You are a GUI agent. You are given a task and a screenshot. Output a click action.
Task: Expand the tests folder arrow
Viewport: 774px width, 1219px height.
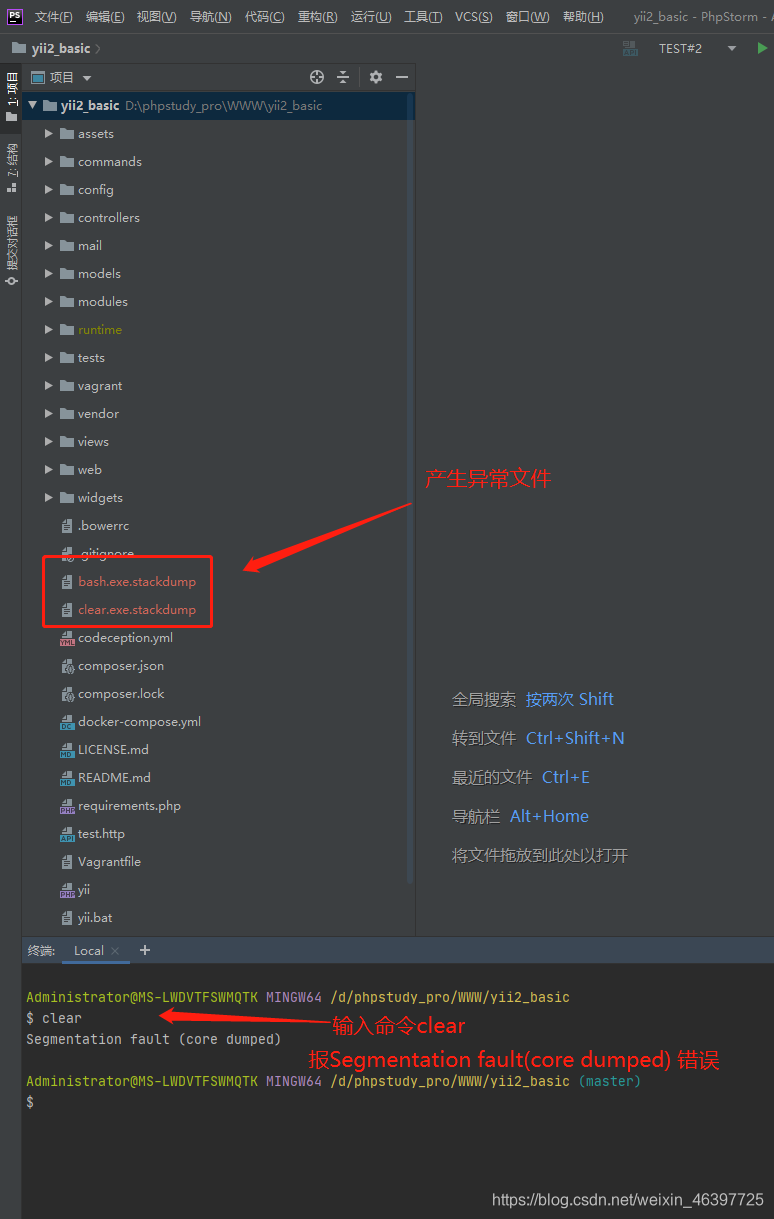click(49, 357)
